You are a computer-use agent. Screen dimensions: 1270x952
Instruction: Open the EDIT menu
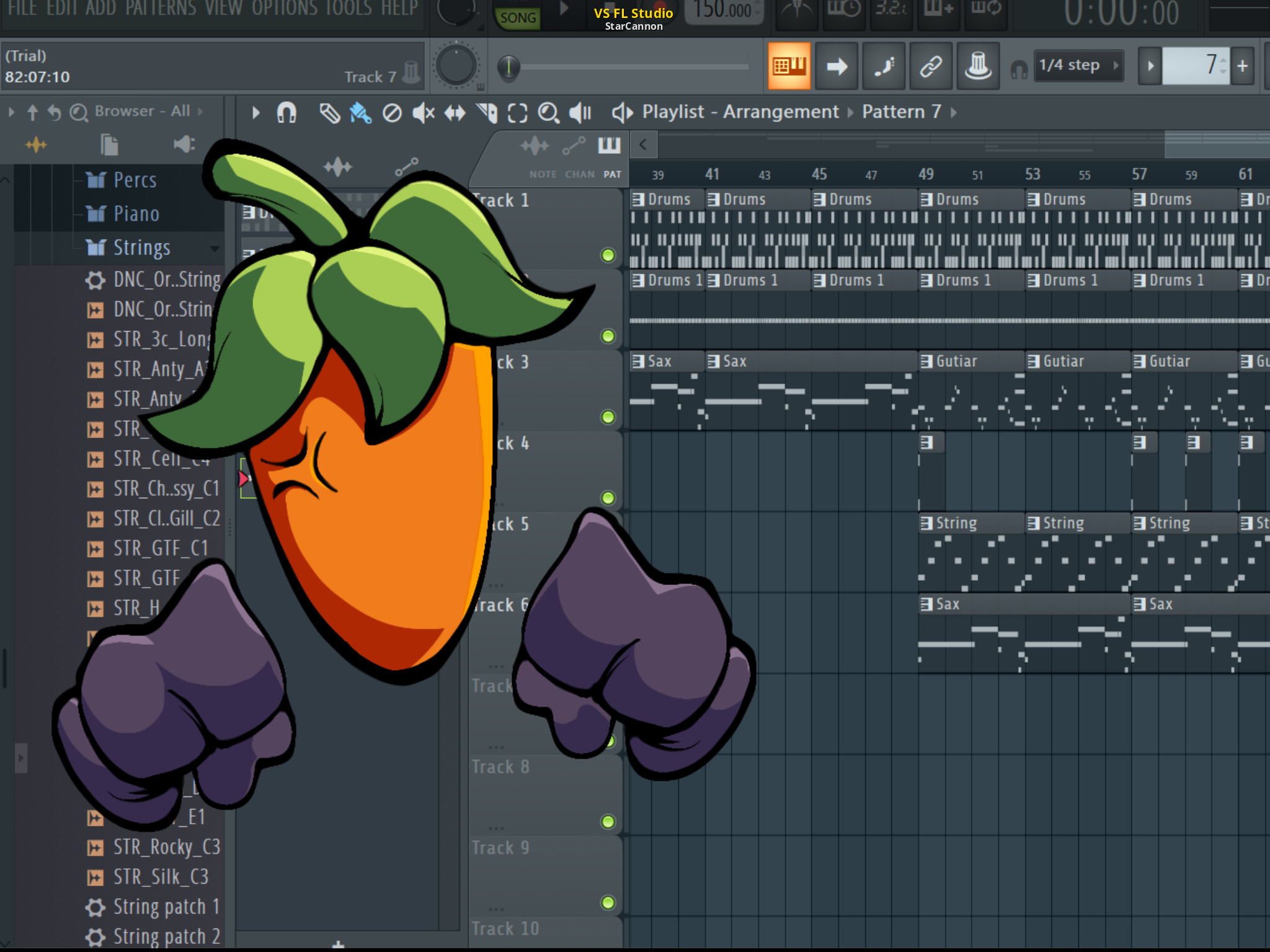point(62,9)
